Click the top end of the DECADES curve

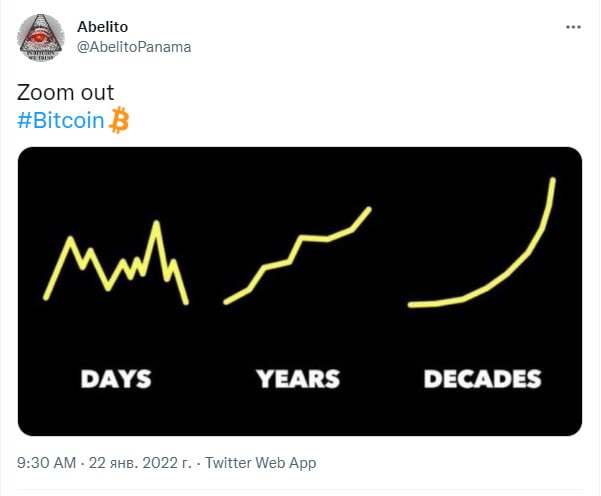(x=553, y=181)
